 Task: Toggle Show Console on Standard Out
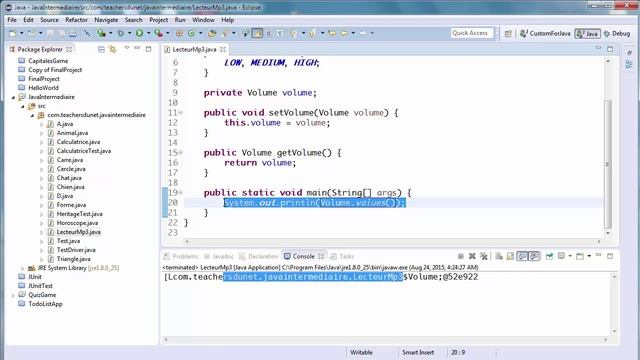point(522,256)
